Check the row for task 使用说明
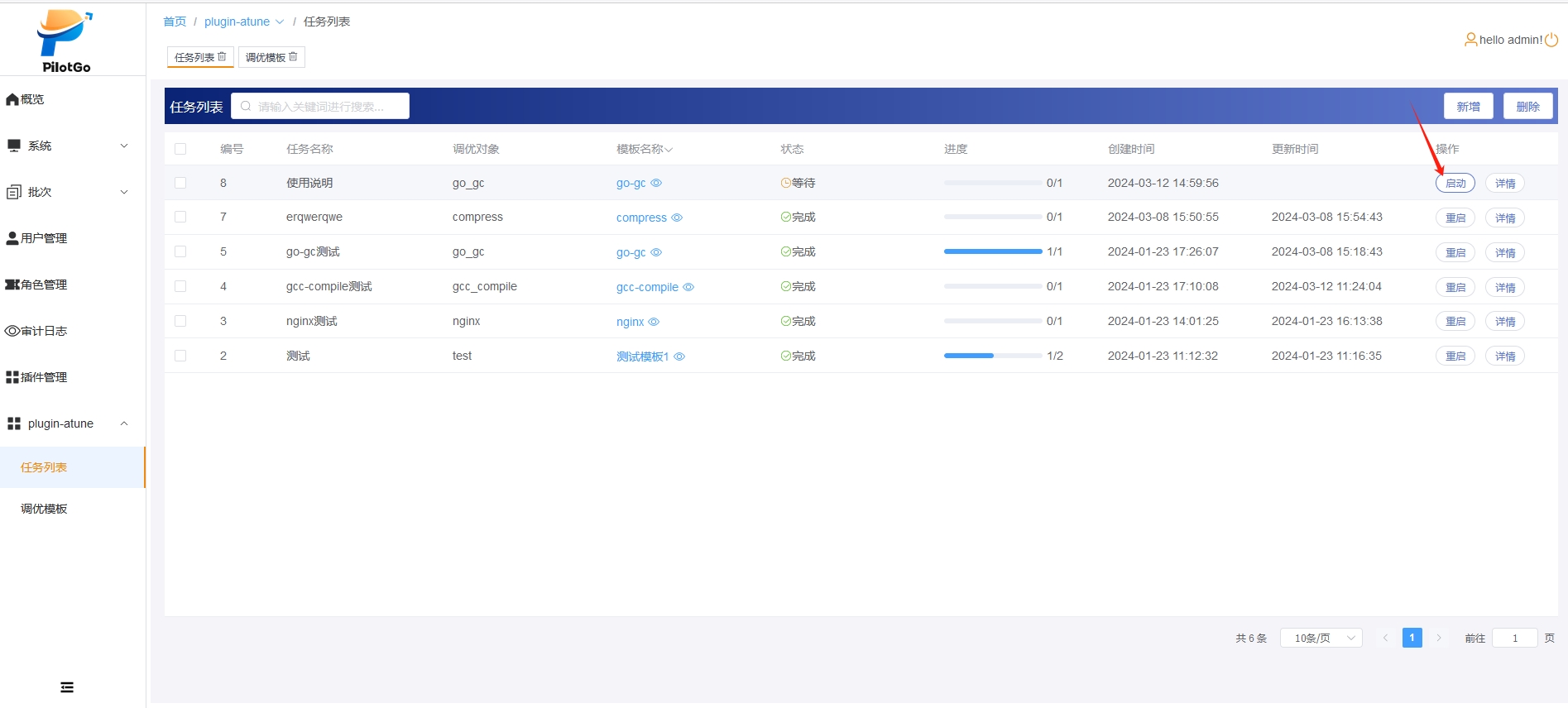 pyautogui.click(x=180, y=183)
